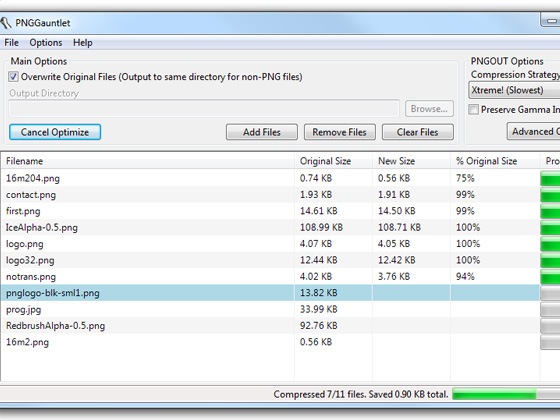The height and width of the screenshot is (420, 560).
Task: Click the Add Files button
Action: [x=262, y=132]
